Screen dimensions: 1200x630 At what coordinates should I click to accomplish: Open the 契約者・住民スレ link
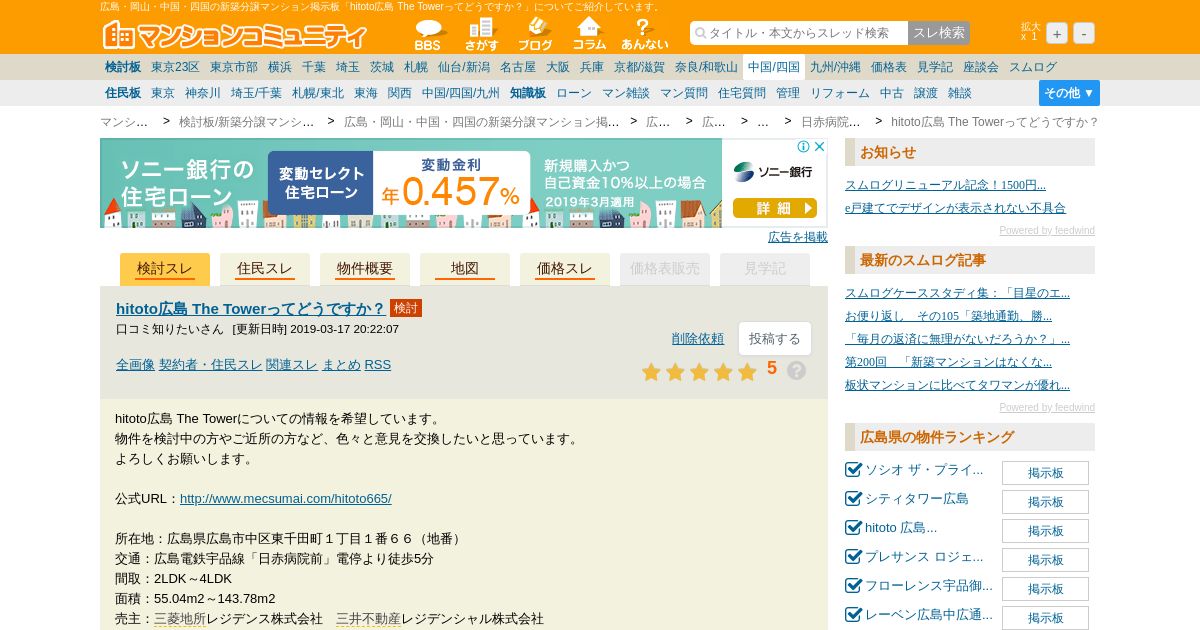(210, 364)
